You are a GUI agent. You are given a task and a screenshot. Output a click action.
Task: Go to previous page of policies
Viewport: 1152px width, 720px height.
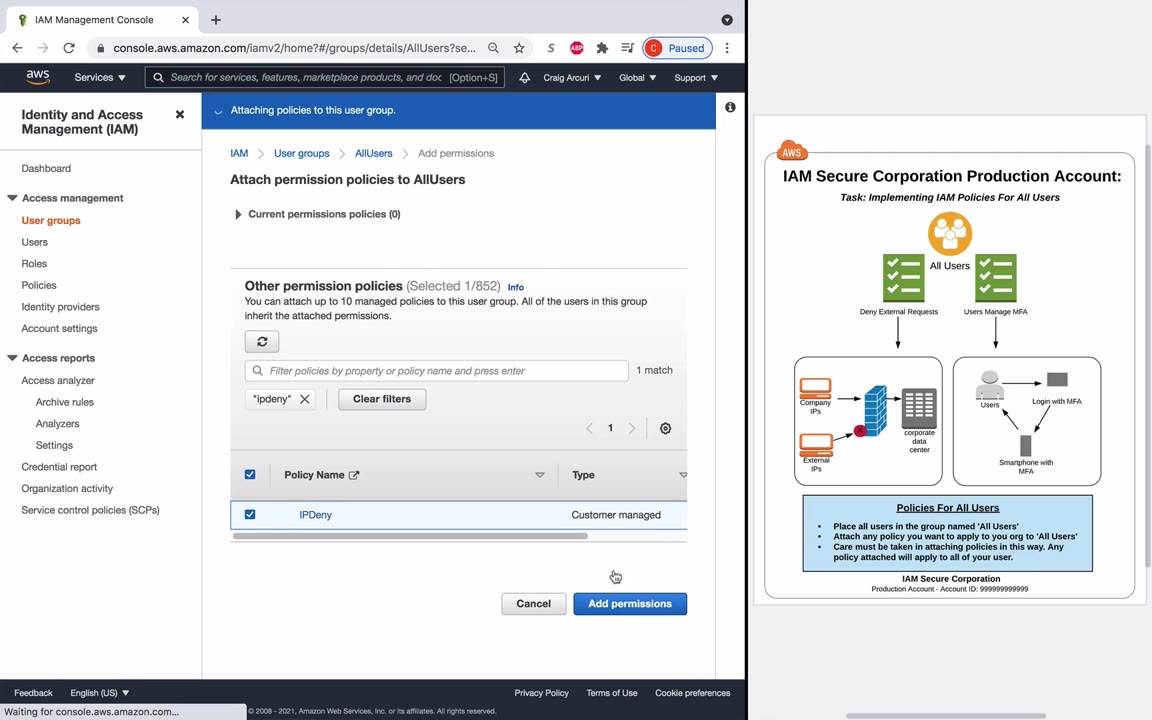point(589,428)
